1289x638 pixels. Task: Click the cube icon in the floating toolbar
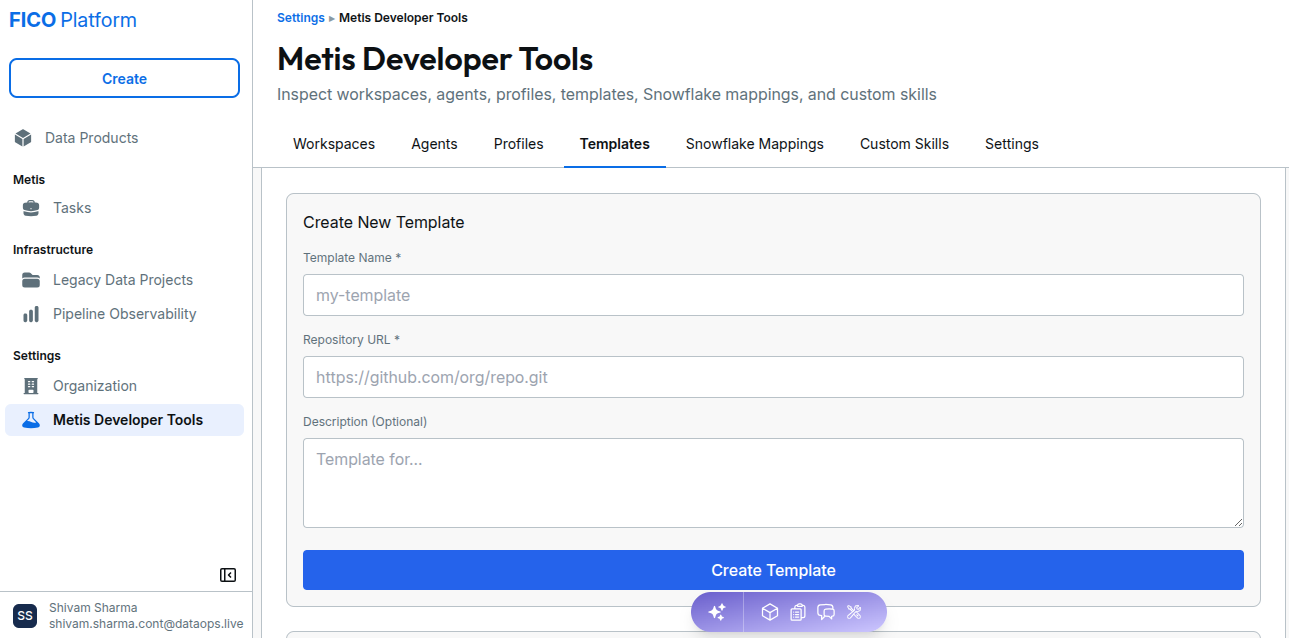coord(769,612)
